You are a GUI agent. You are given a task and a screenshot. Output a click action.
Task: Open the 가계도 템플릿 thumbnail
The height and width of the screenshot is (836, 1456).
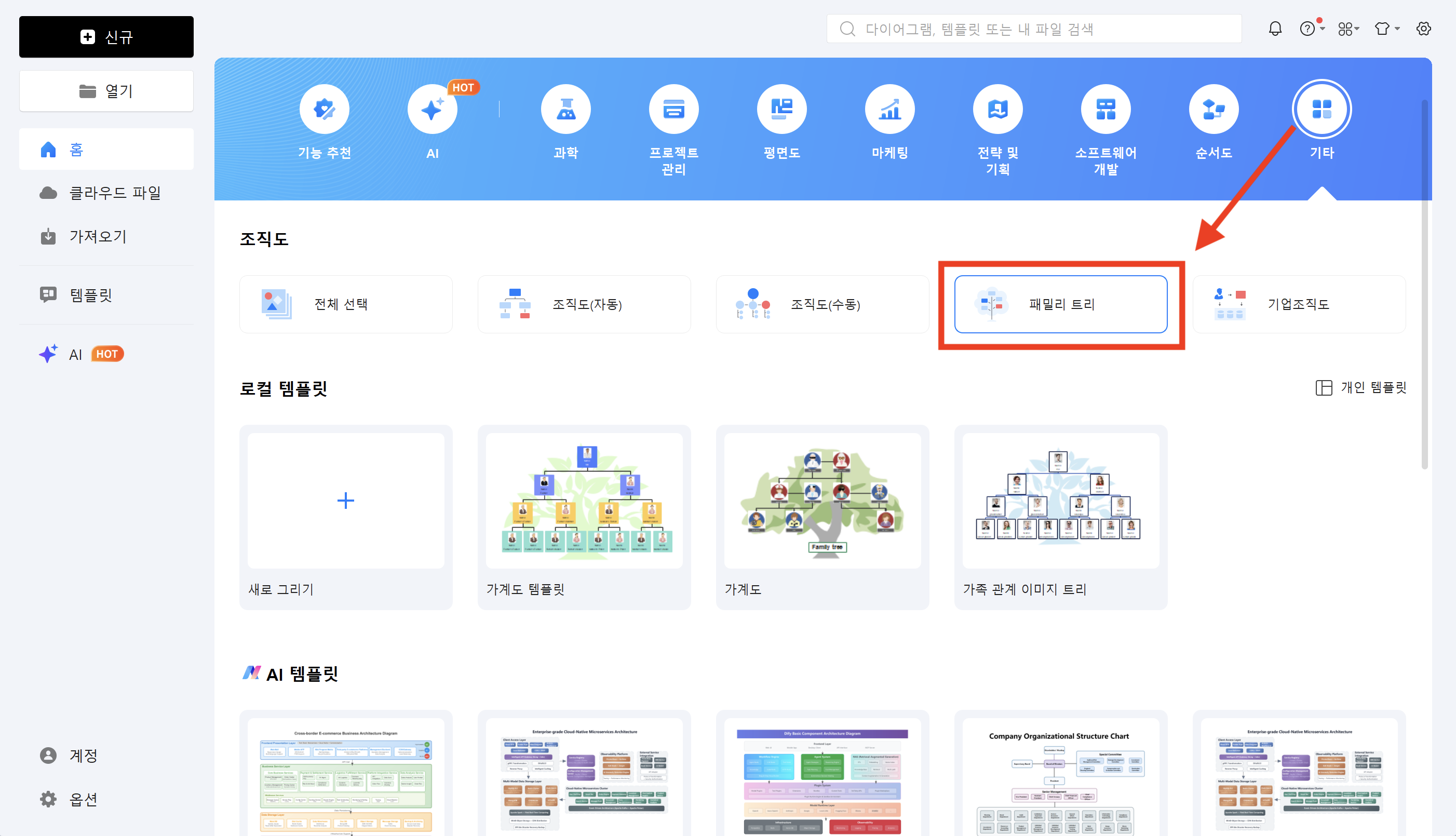tap(584, 501)
